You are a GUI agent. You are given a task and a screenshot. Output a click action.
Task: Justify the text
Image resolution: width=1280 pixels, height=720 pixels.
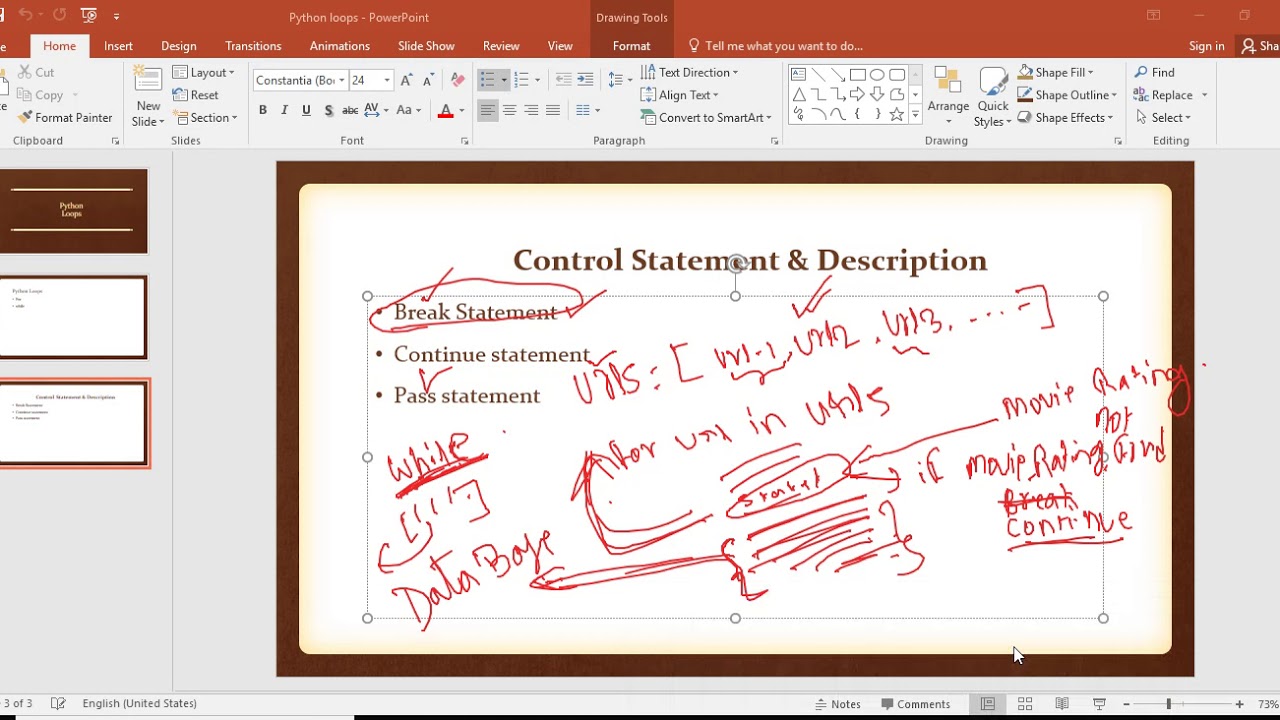553,110
